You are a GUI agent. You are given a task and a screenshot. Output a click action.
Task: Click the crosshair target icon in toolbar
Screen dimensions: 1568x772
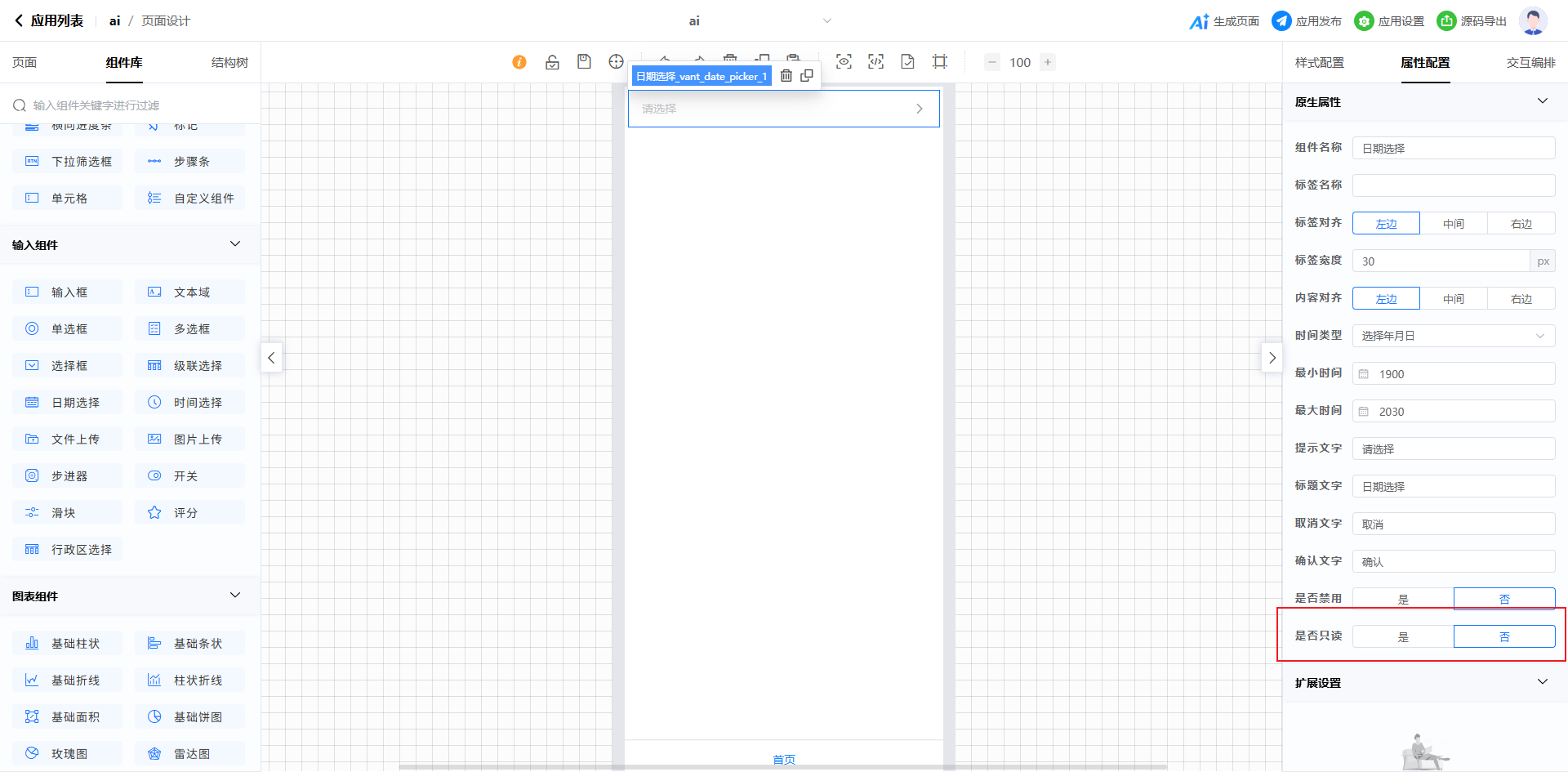point(616,62)
